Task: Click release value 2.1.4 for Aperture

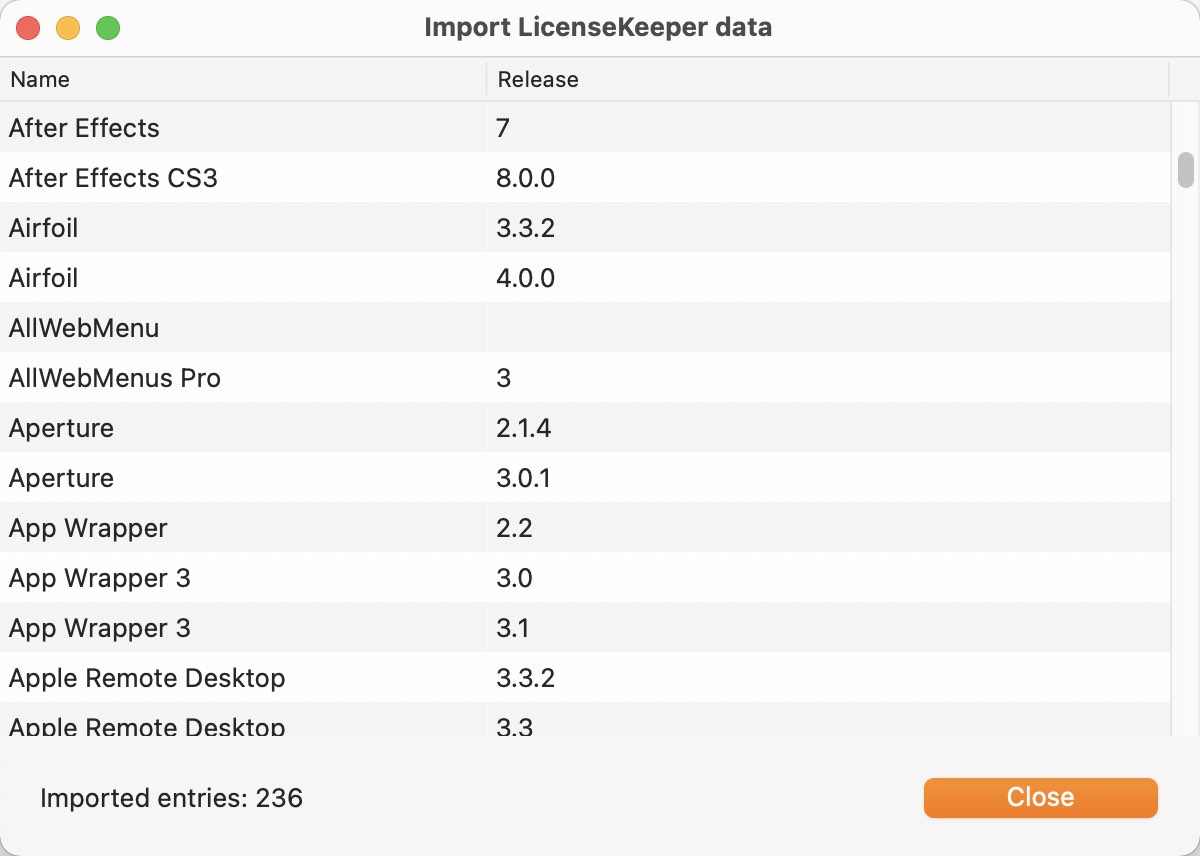Action: 524,428
